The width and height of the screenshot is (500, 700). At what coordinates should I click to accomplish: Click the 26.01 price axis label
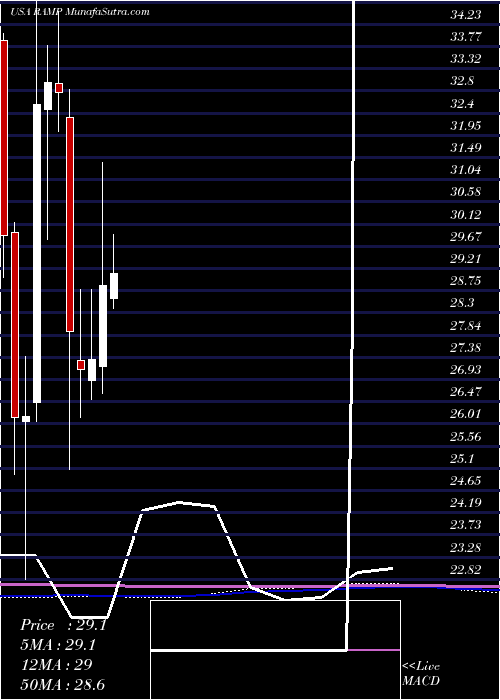tap(466, 415)
